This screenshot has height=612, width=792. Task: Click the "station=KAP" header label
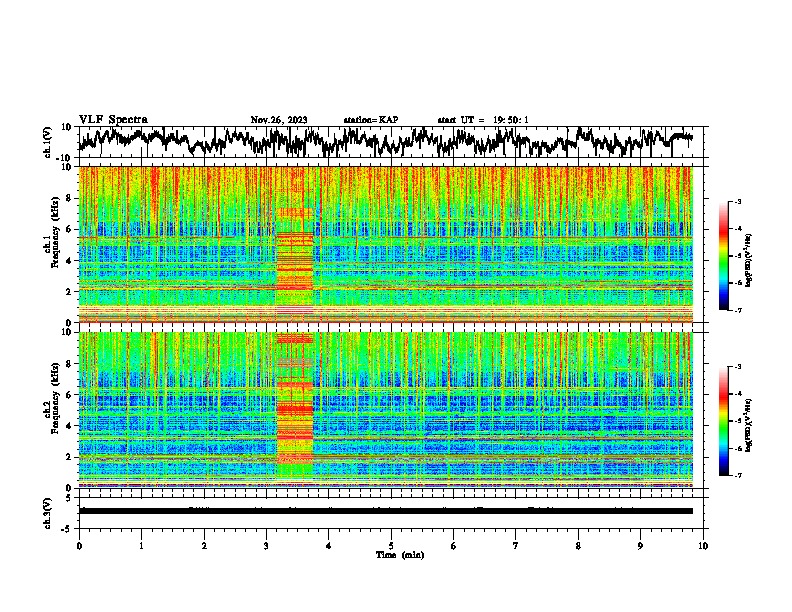(371, 120)
